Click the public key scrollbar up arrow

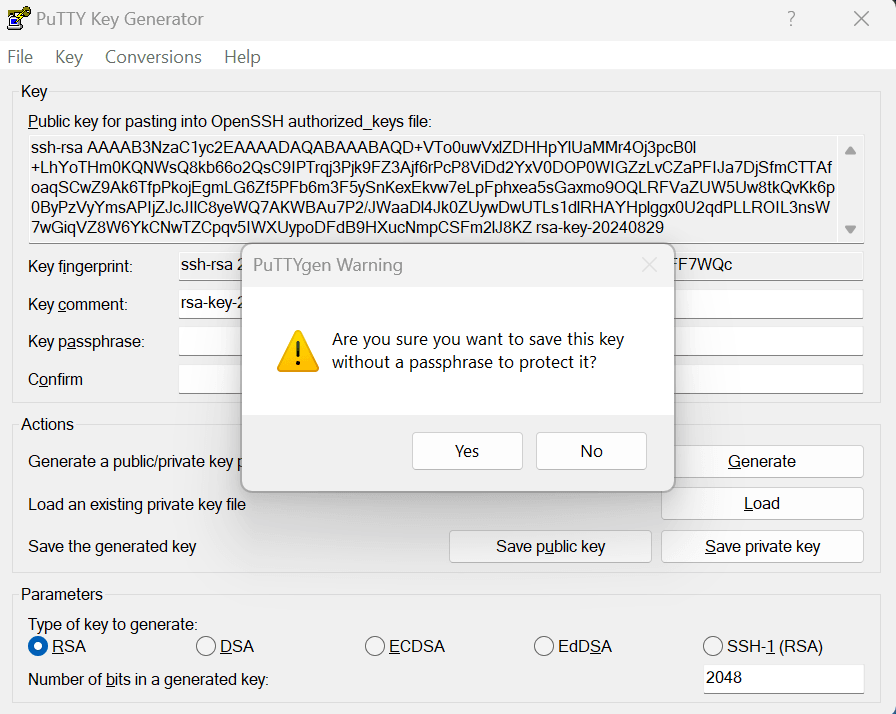tap(850, 150)
